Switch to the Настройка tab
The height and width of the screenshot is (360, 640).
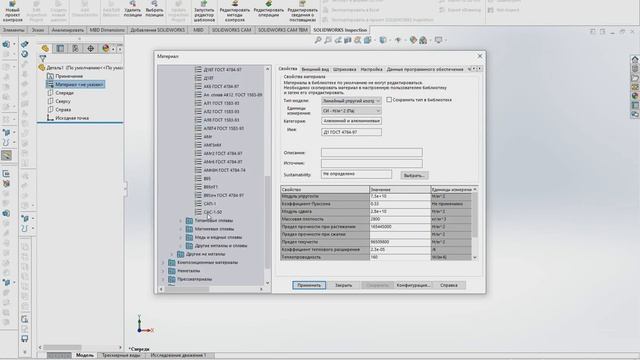click(x=371, y=69)
